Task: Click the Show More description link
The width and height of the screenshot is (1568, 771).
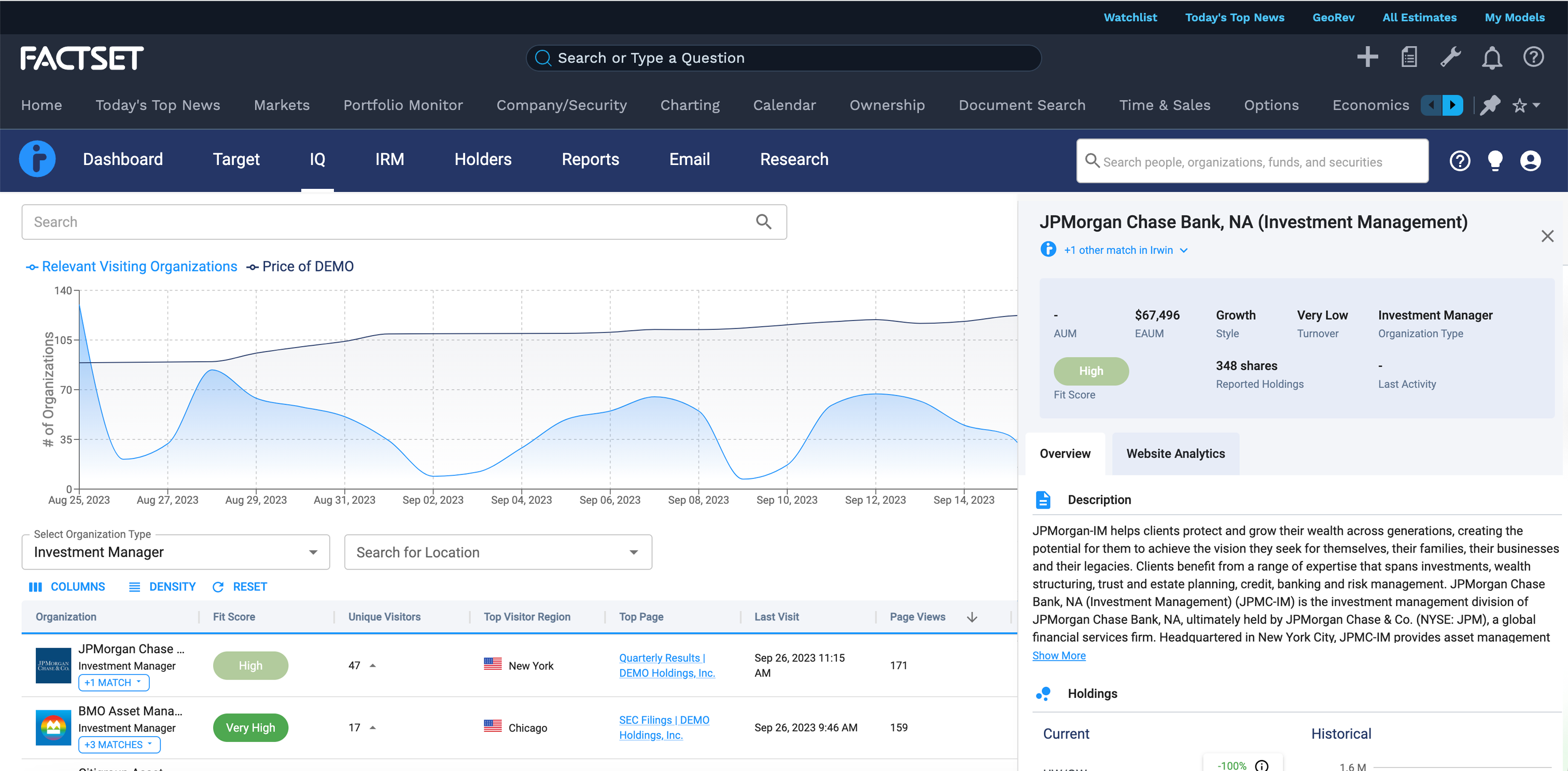Action: [1058, 655]
